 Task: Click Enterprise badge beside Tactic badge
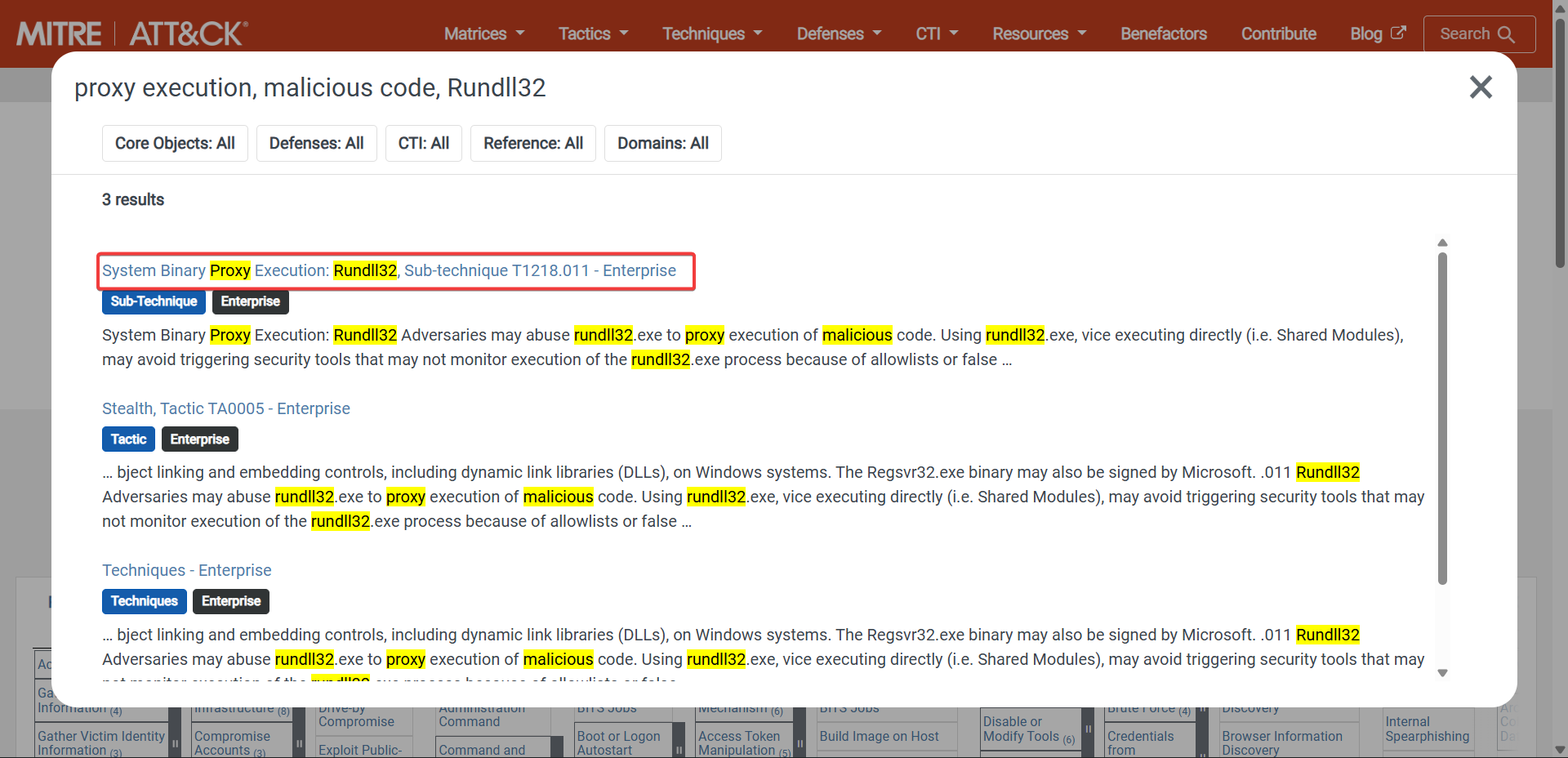200,439
